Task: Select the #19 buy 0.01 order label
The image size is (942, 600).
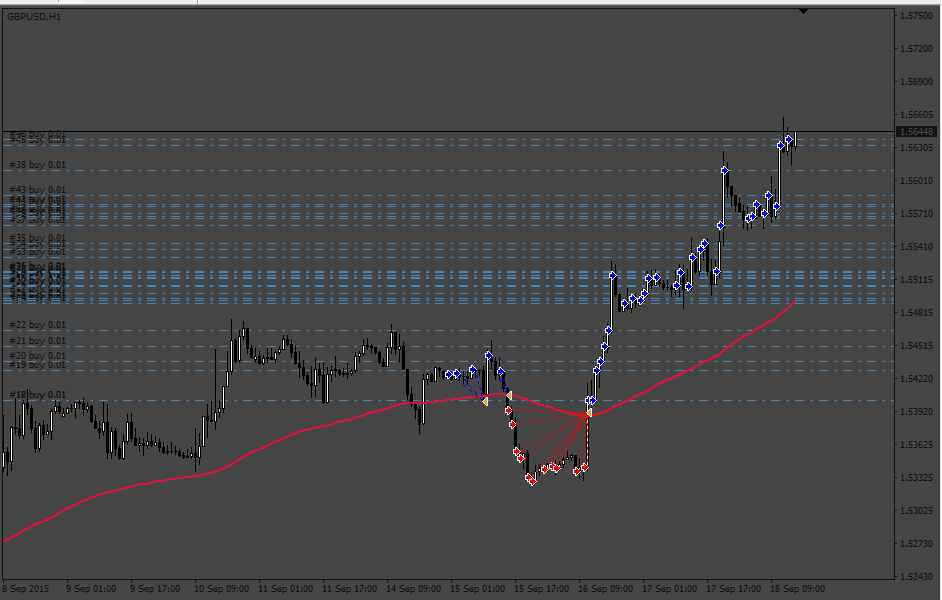Action: pos(37,365)
